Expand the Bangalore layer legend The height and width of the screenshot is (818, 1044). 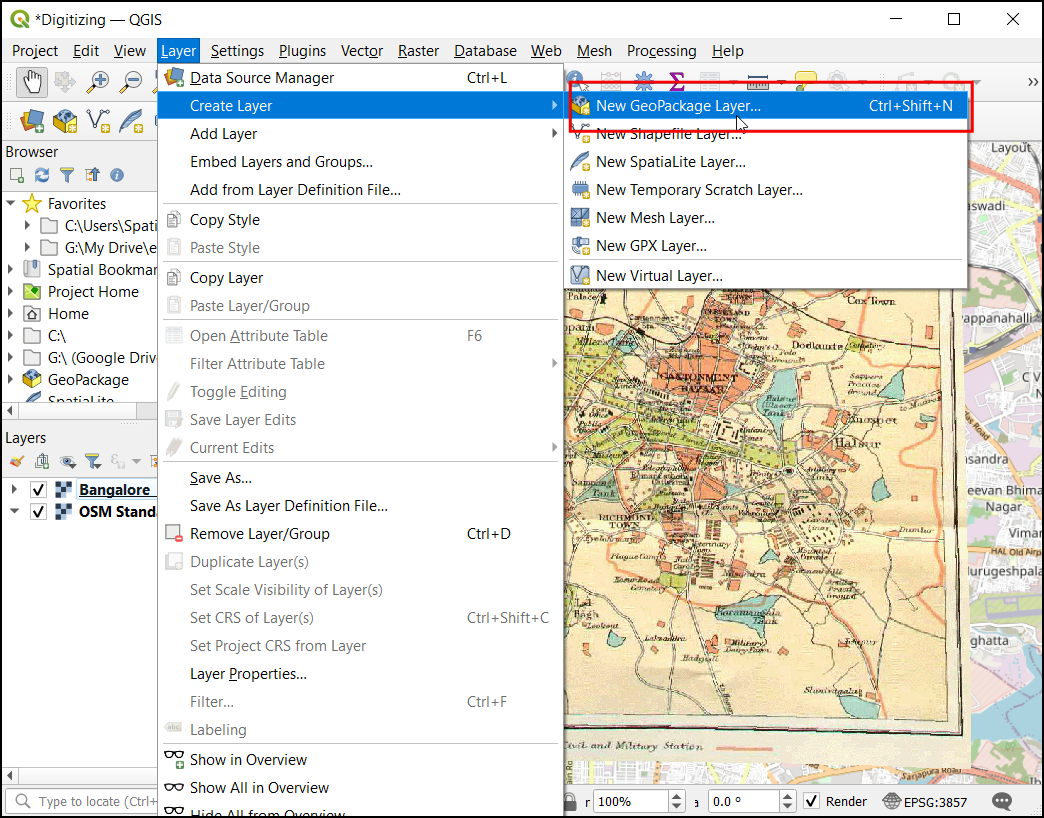[14, 490]
